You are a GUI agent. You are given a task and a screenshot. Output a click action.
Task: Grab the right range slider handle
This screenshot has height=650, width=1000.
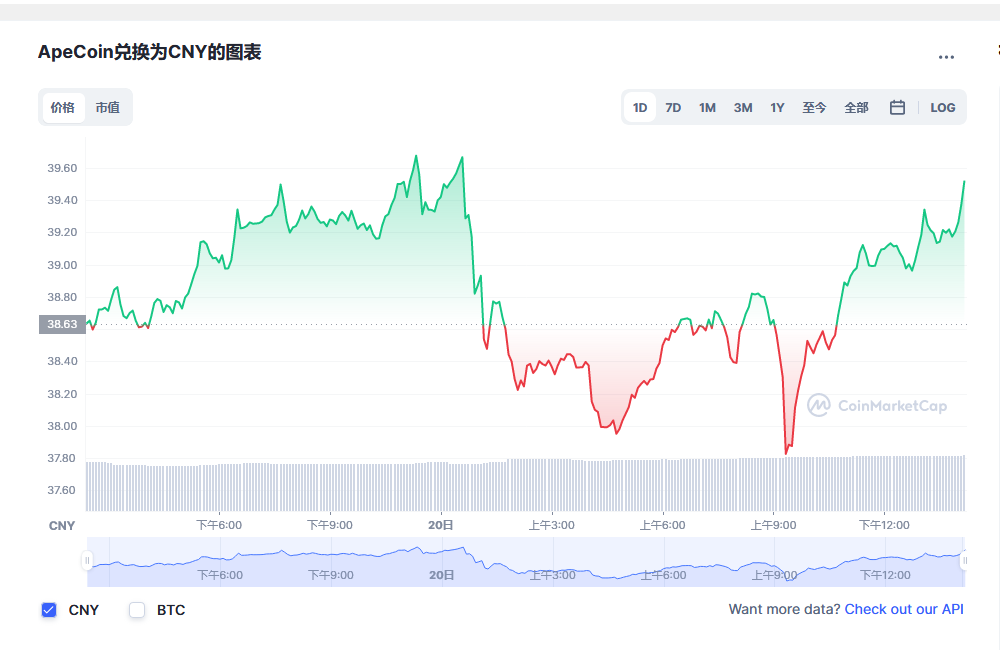[x=964, y=561]
